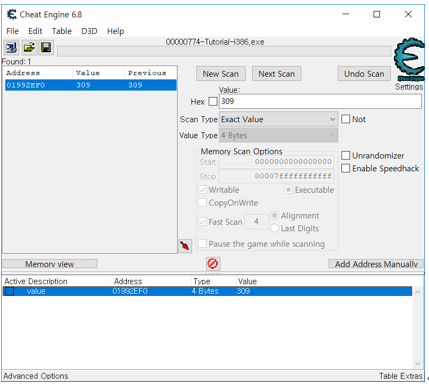The height and width of the screenshot is (386, 429).
Task: Click the Fast Scan alignment value field
Action: (256, 222)
